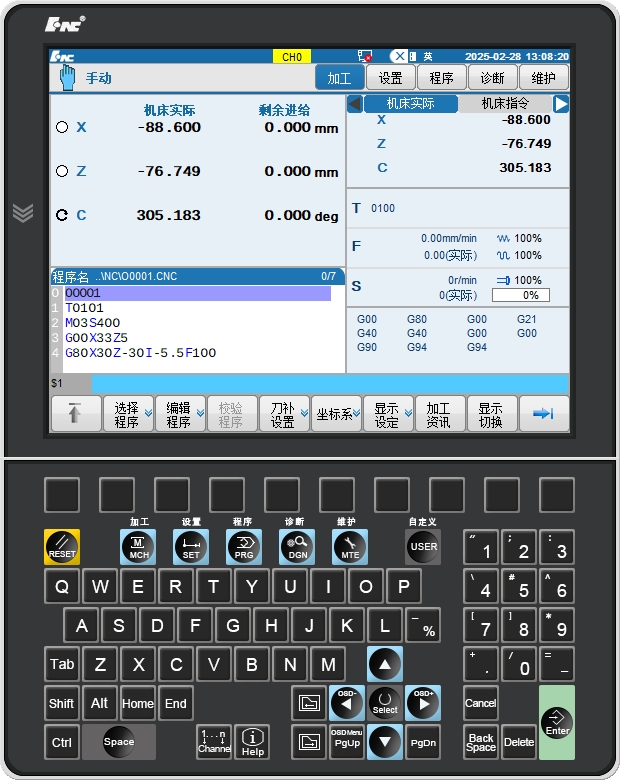The height and width of the screenshot is (780, 620).
Task: Expand the 选择程序 softkey menu
Action: pyautogui.click(x=128, y=414)
